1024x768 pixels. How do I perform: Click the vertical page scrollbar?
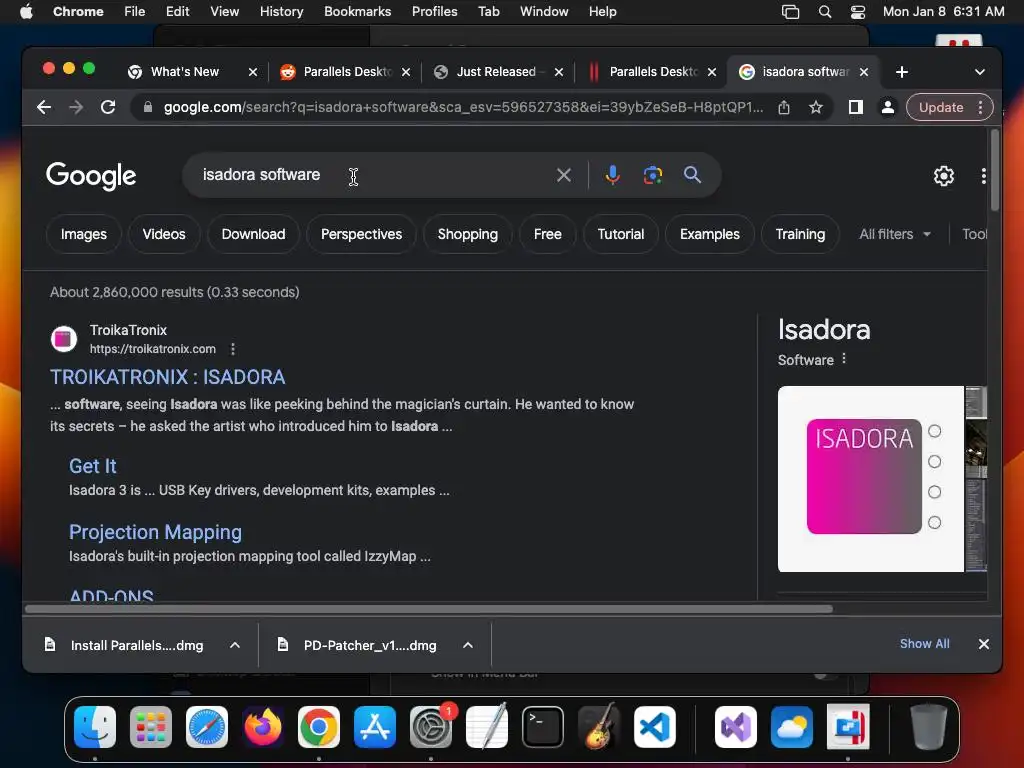coord(995,170)
